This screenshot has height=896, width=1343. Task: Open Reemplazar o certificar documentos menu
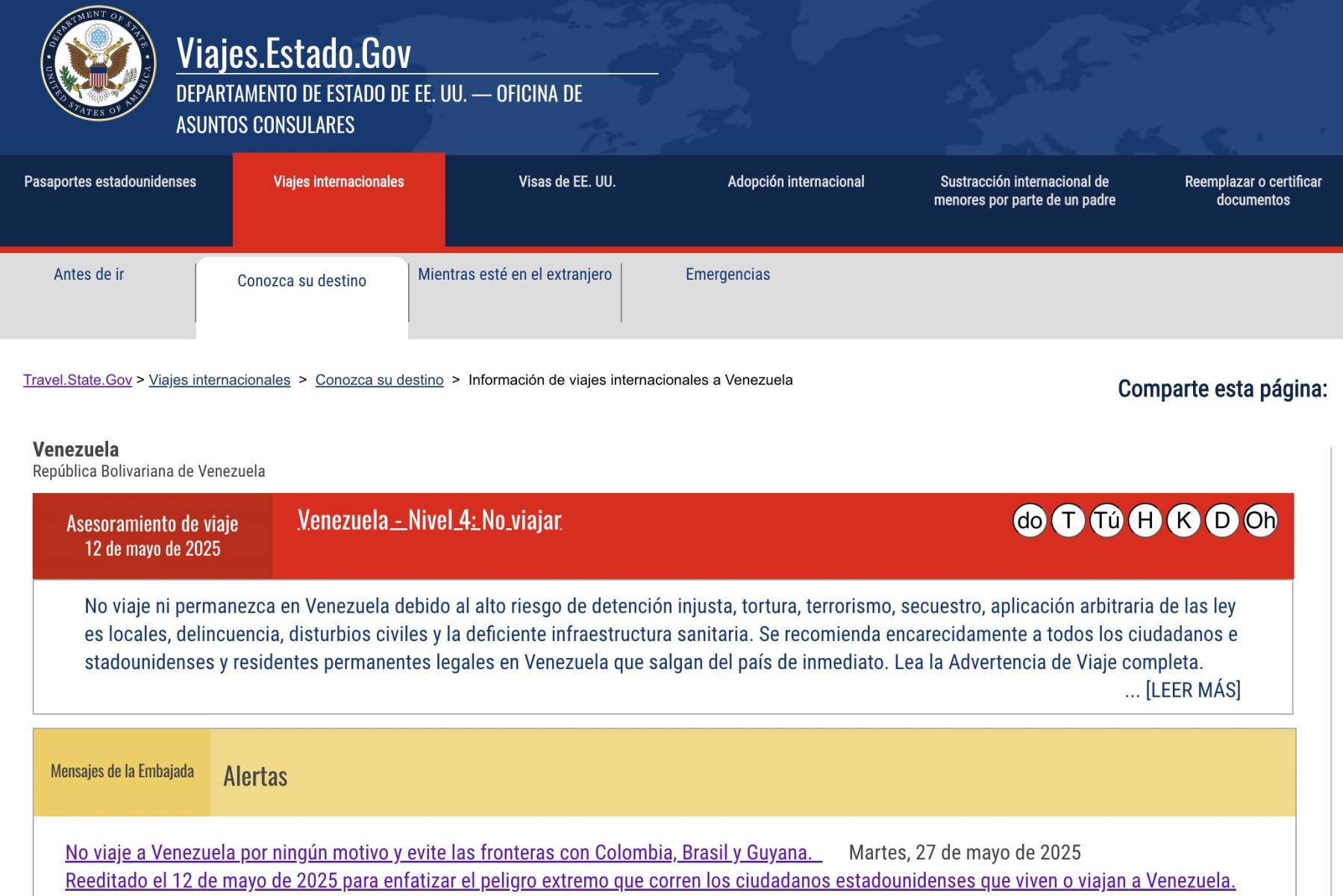click(x=1253, y=190)
